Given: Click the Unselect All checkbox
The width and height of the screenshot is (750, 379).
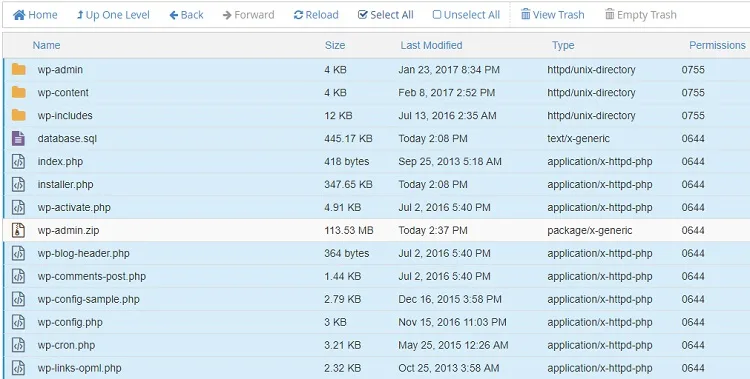Looking at the screenshot, I should pos(437,15).
